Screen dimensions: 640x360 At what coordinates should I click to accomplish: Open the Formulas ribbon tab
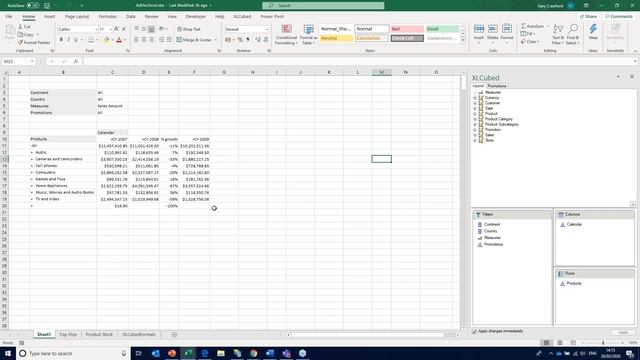click(107, 17)
